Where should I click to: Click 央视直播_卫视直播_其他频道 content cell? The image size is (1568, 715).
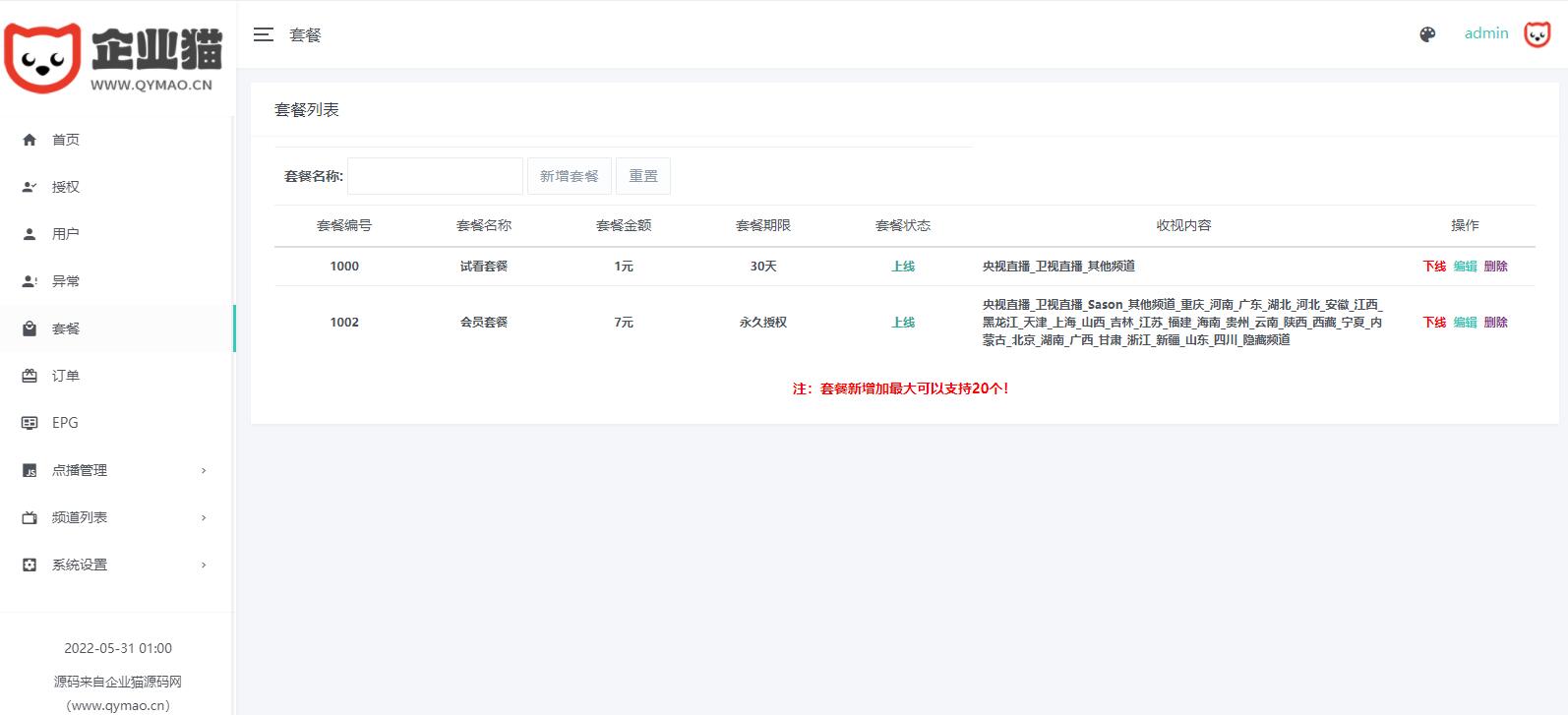(1058, 267)
